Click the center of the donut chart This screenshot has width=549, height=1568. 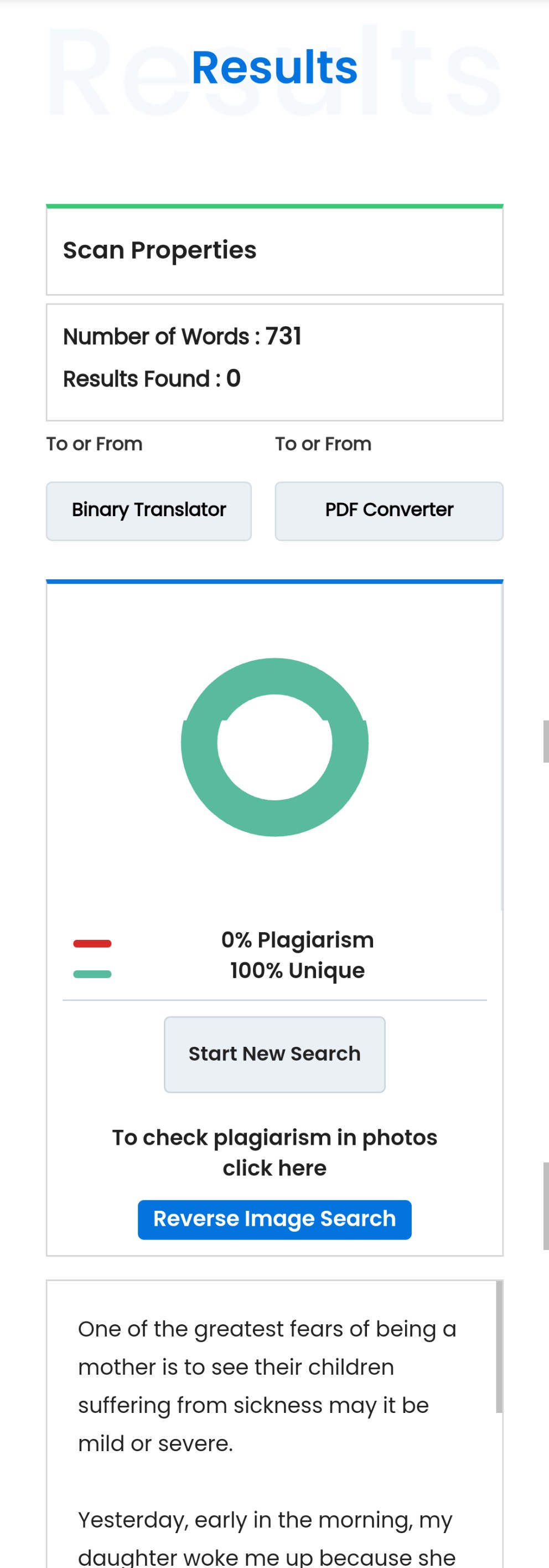[274, 747]
